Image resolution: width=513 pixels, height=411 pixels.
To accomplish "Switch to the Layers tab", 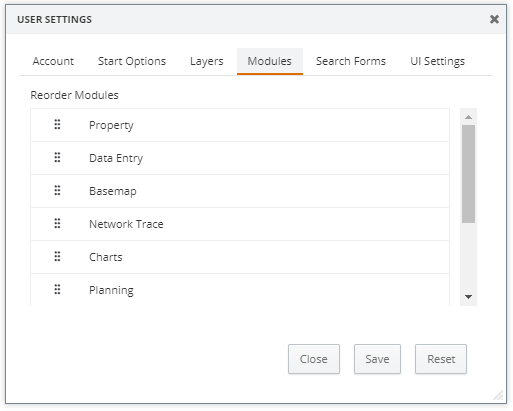I will click(x=207, y=61).
